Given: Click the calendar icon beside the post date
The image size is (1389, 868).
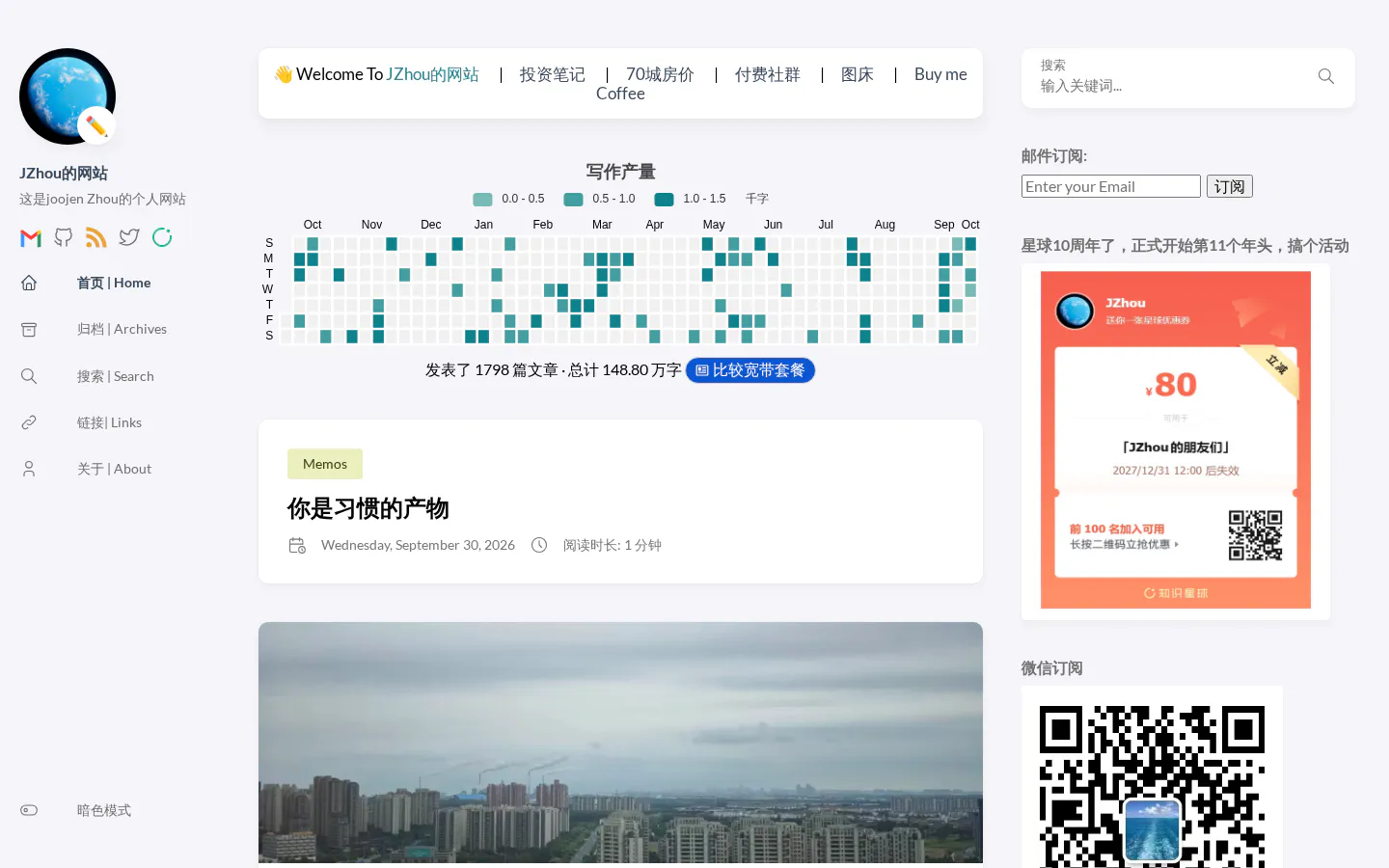Looking at the screenshot, I should coord(297,545).
